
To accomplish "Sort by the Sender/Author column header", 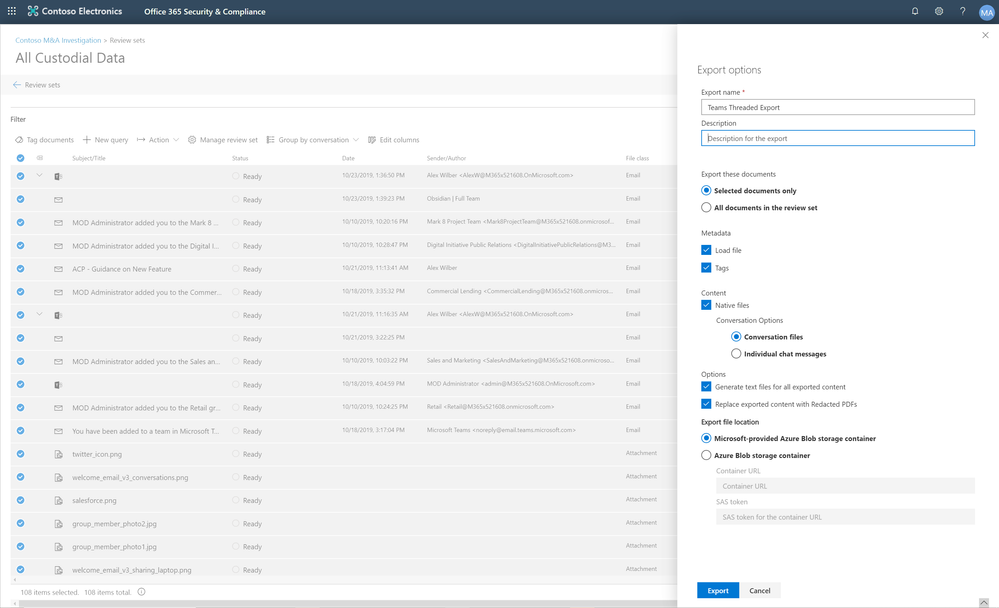I will coord(447,158).
